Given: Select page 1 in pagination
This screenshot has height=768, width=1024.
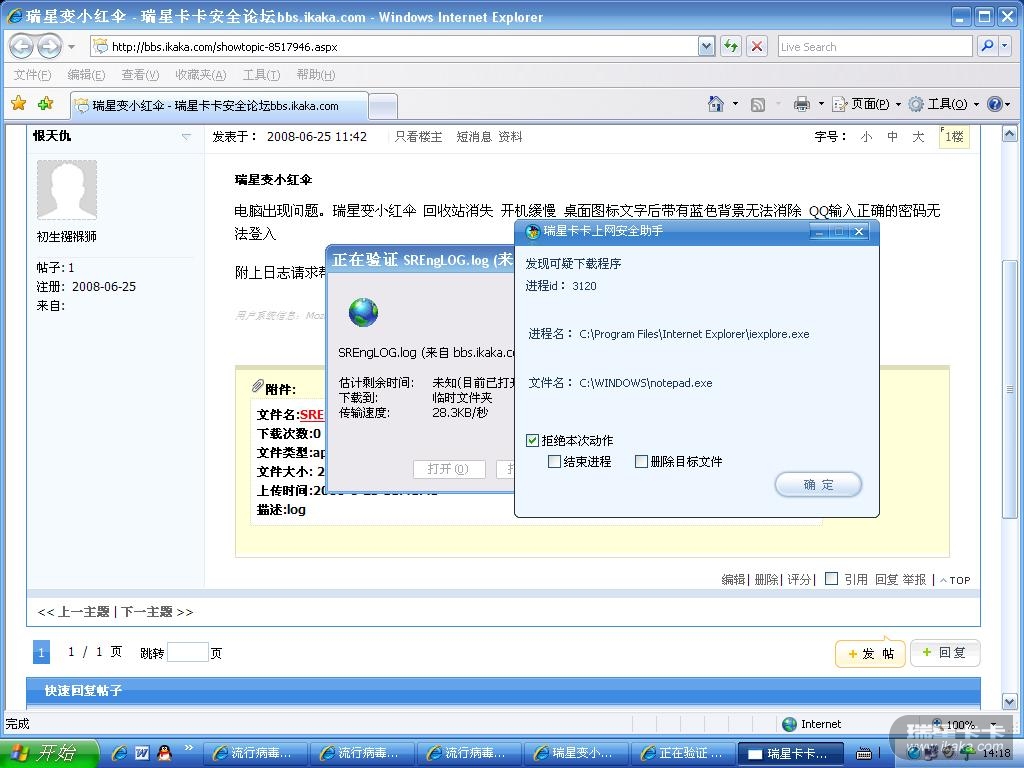Looking at the screenshot, I should click(41, 652).
